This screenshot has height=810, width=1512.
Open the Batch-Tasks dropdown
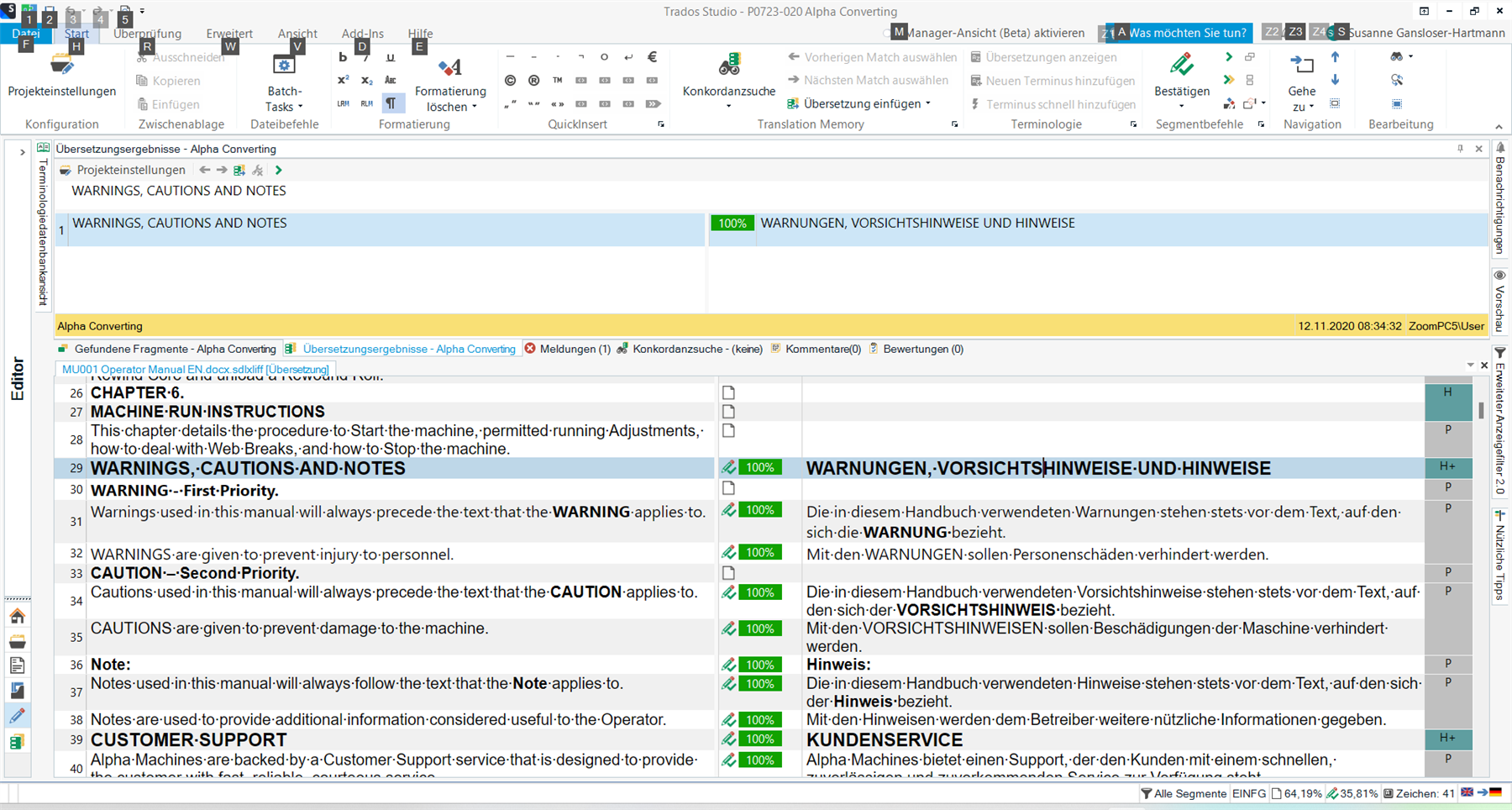coord(285,84)
